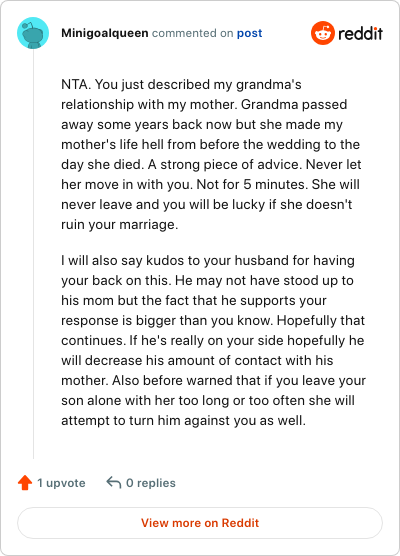Upvote the comment with orange arrow

click(25, 483)
